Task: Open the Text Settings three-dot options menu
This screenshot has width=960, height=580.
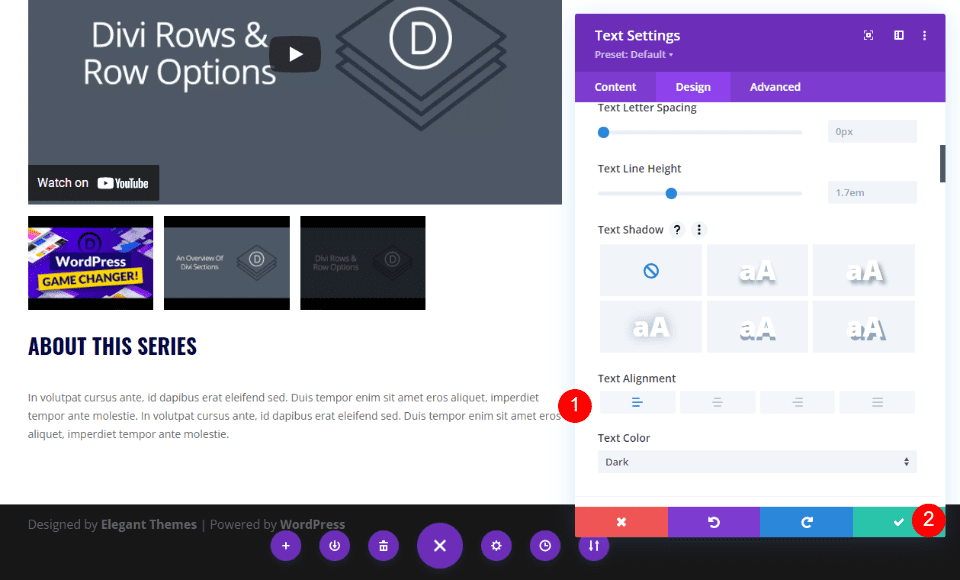Action: pos(923,35)
